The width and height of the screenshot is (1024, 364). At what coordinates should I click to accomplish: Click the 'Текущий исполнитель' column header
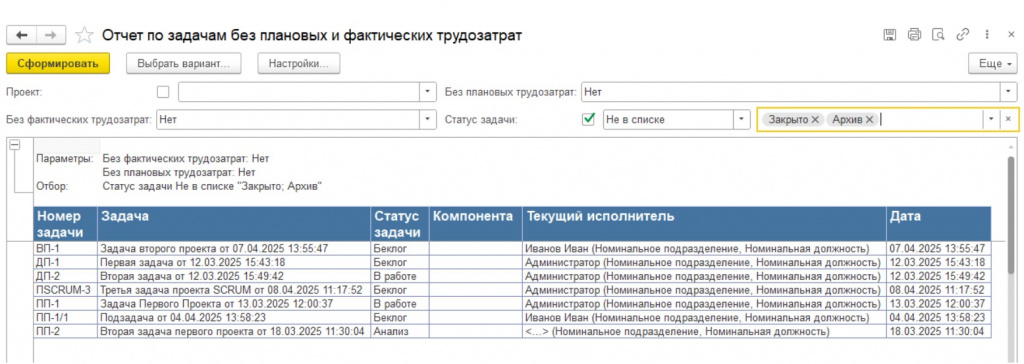(x=704, y=224)
